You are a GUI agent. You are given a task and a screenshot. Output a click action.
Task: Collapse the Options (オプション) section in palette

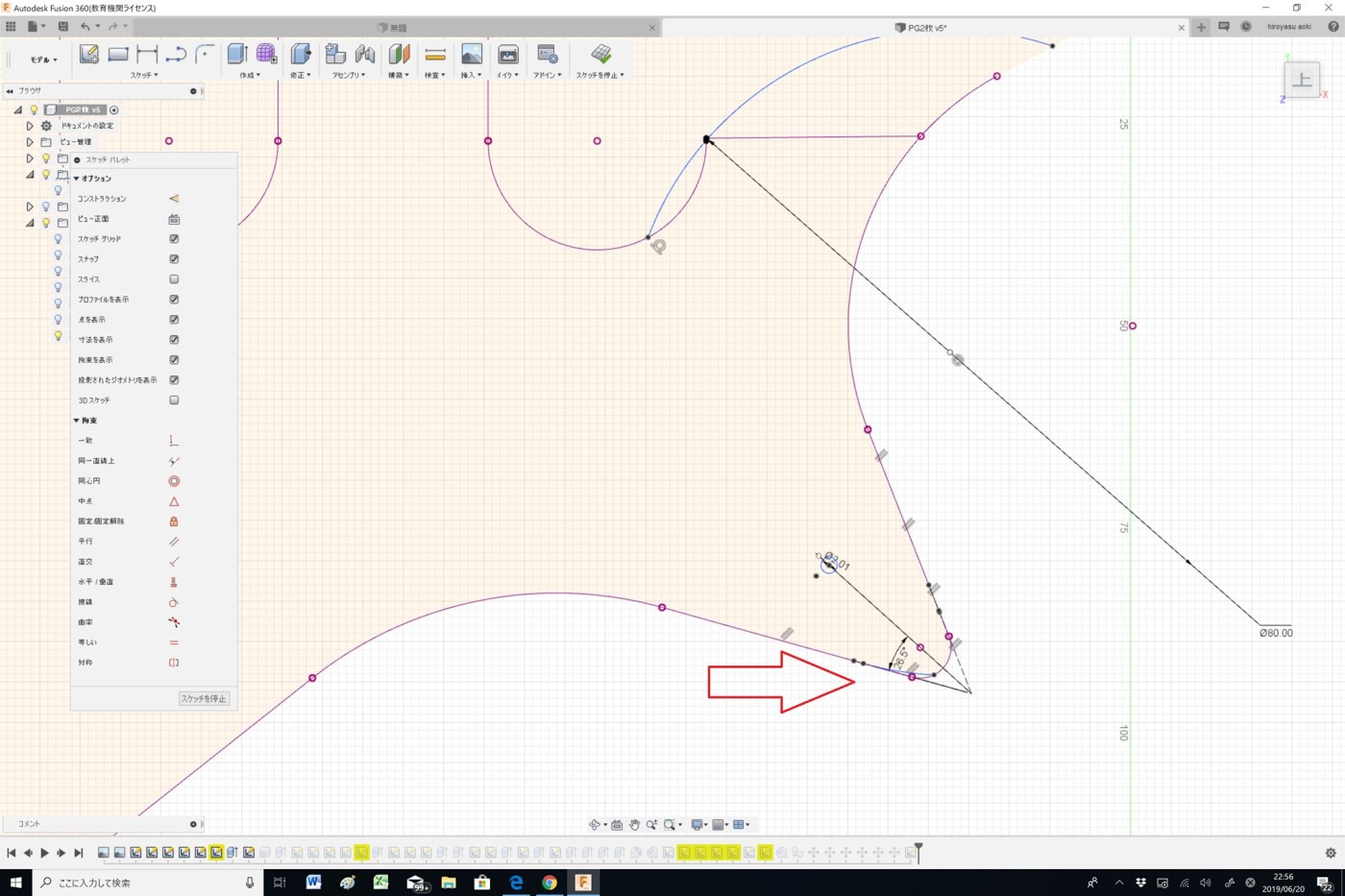pos(77,179)
